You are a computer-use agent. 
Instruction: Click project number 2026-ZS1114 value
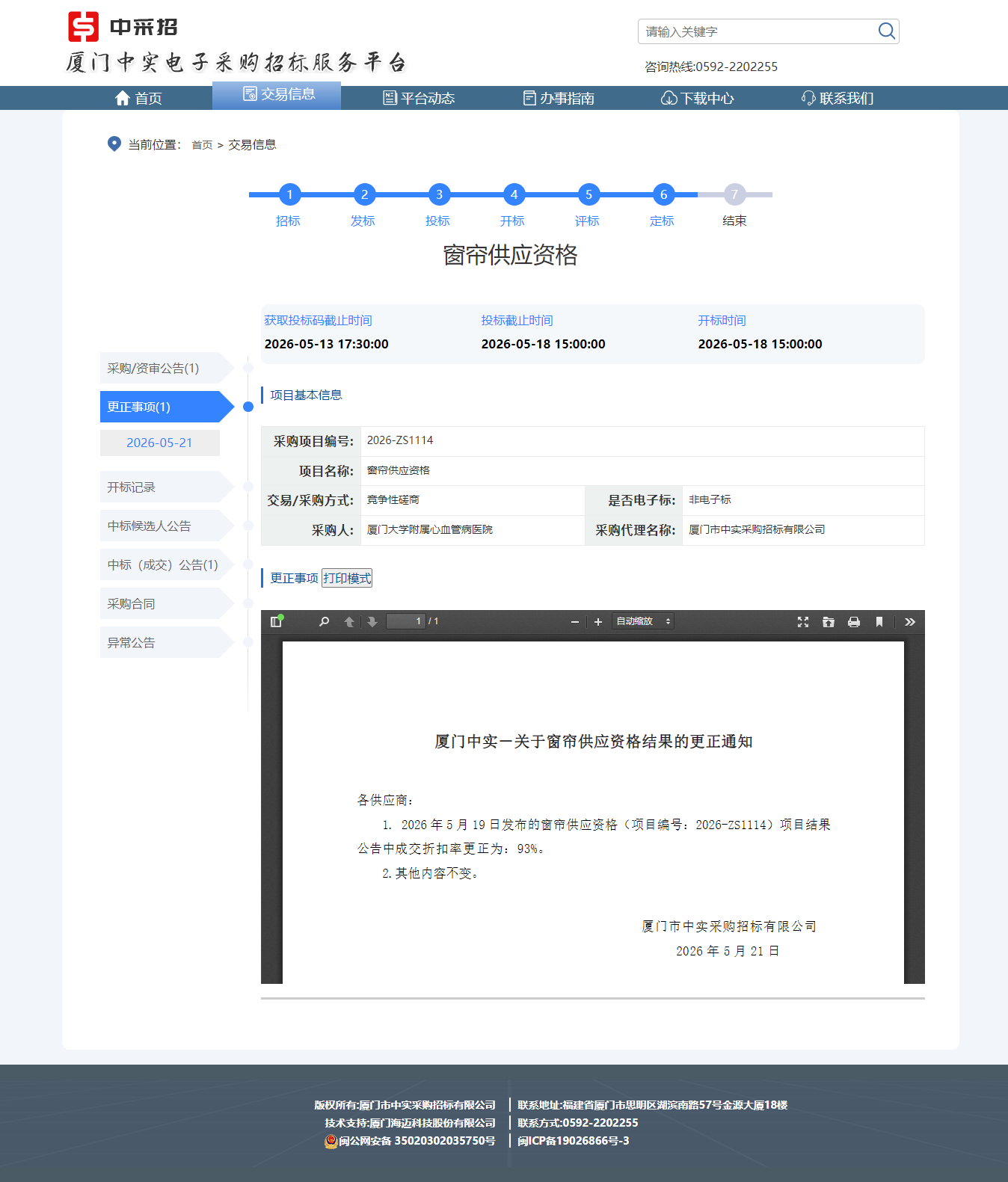[400, 440]
